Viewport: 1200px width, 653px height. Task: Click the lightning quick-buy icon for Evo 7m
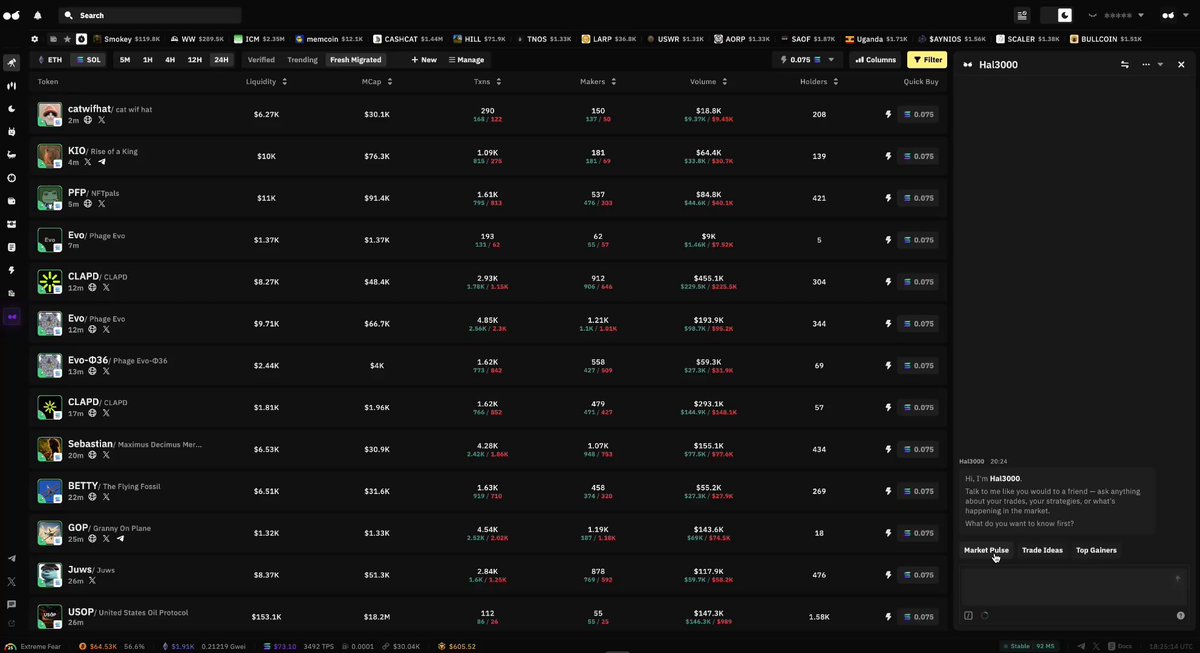click(x=888, y=240)
